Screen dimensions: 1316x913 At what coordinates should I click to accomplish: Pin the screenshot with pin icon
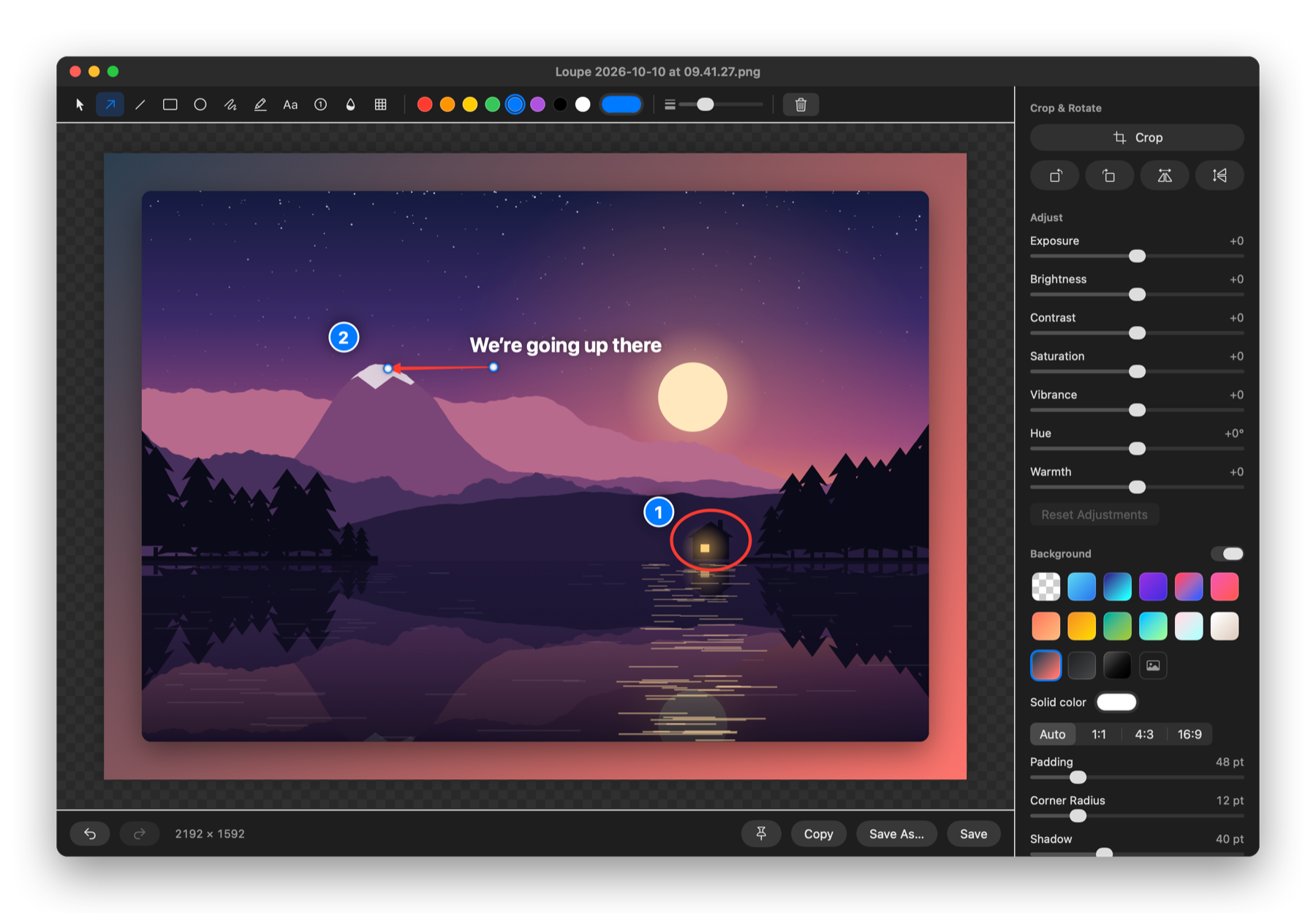[761, 833]
